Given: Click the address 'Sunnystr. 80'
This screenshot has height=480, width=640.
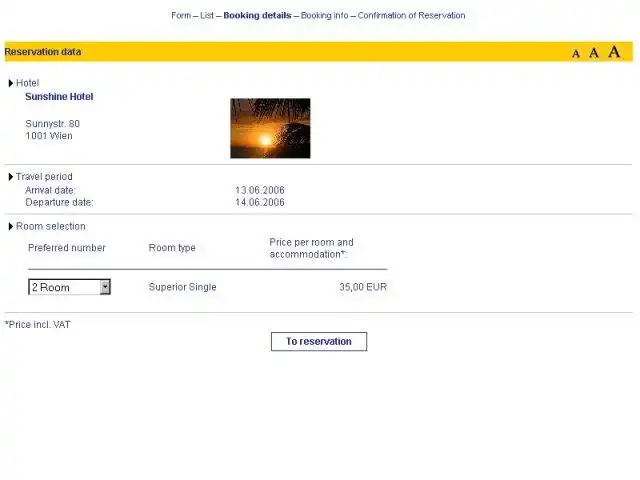Looking at the screenshot, I should tap(52, 124).
